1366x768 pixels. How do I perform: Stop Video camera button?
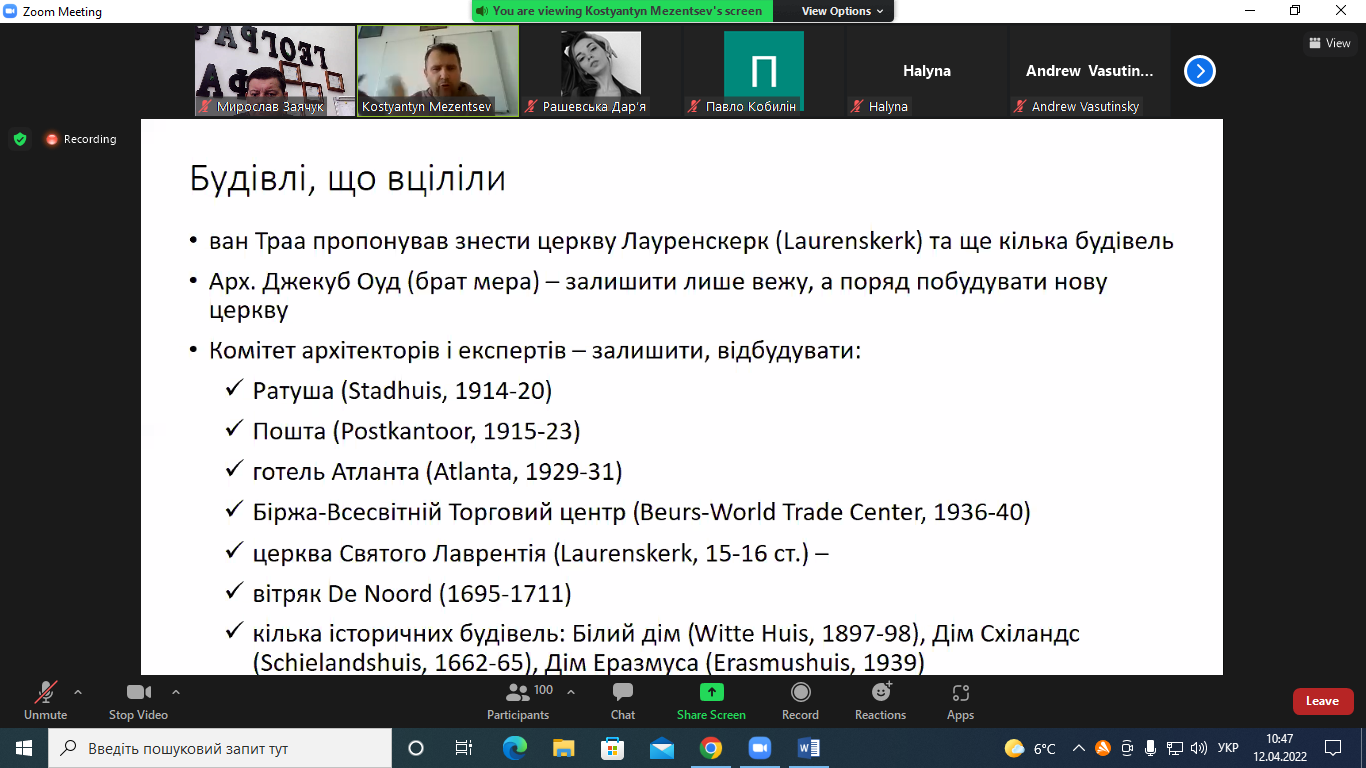(x=138, y=700)
